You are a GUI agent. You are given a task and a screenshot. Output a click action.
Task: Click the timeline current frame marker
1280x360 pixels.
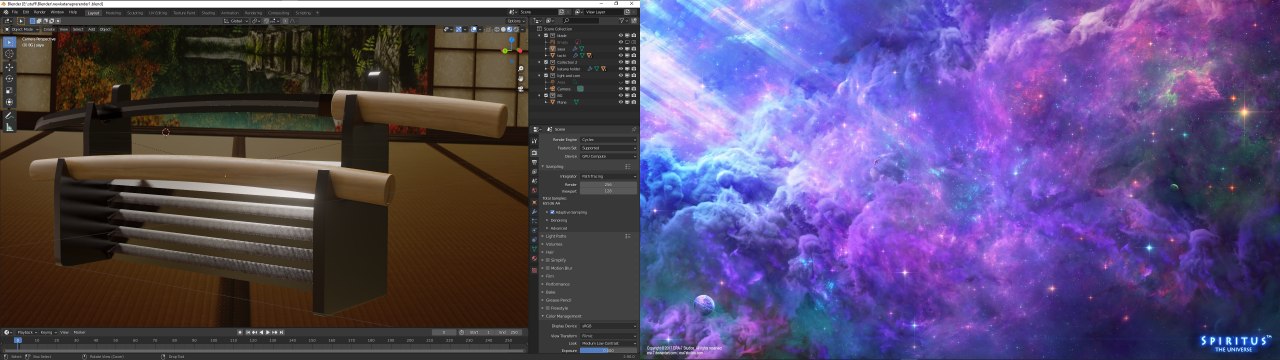(17, 340)
